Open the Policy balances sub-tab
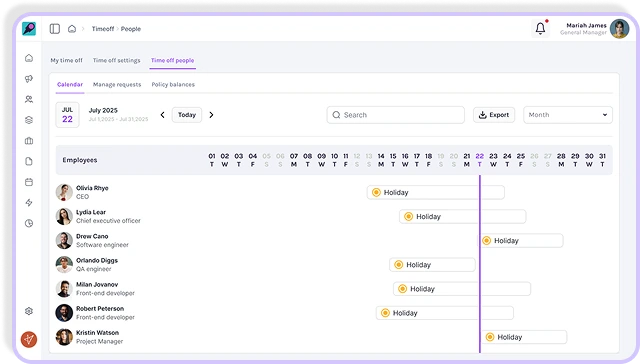 173,84
